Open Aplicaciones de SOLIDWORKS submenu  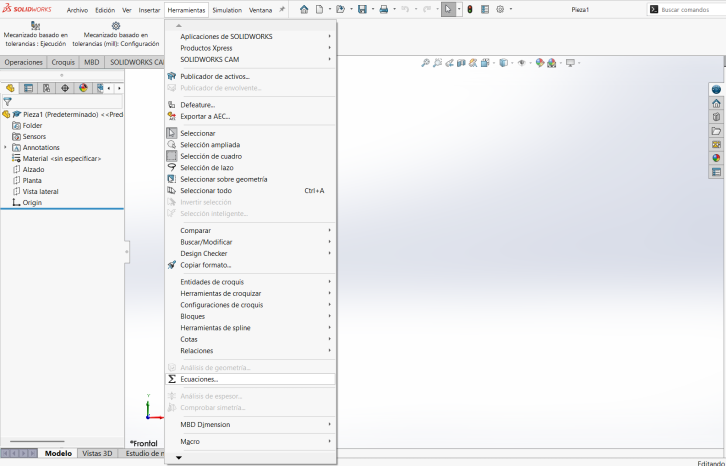point(250,37)
